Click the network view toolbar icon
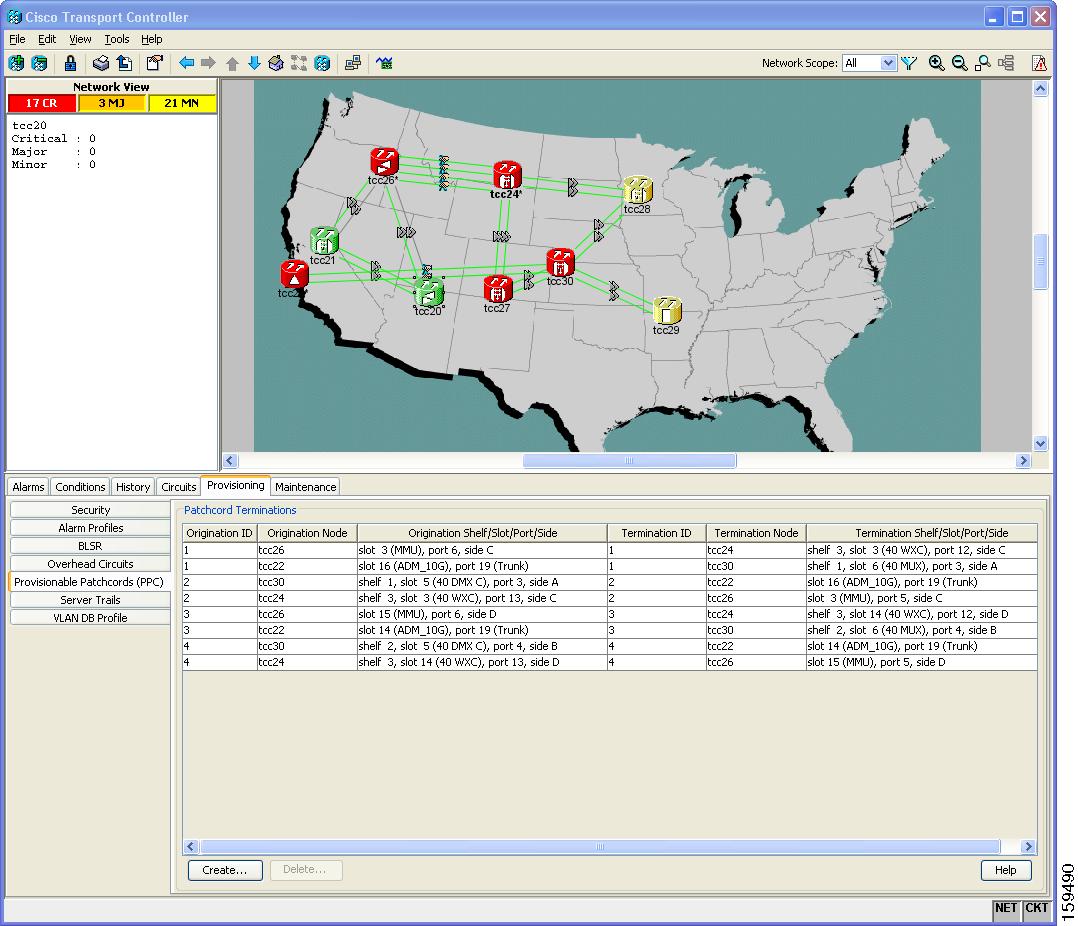This screenshot has height=926, width=1078. pos(322,63)
